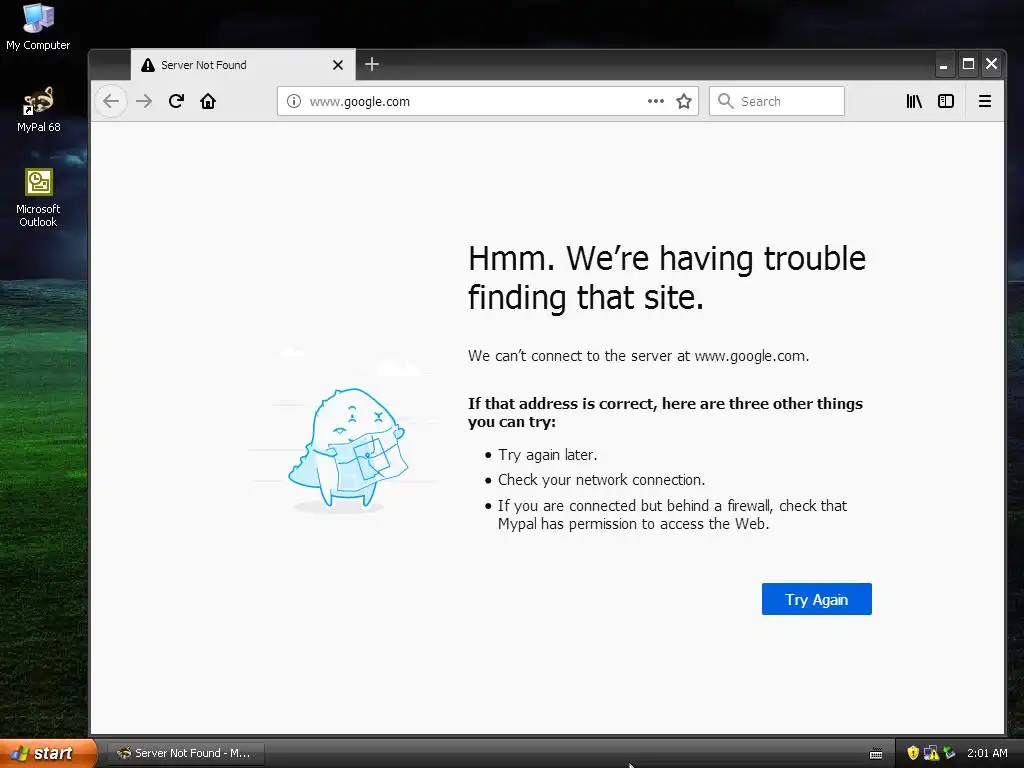Click the firewall permission bullet text
Viewport: 1024px width, 768px height.
tap(672, 515)
